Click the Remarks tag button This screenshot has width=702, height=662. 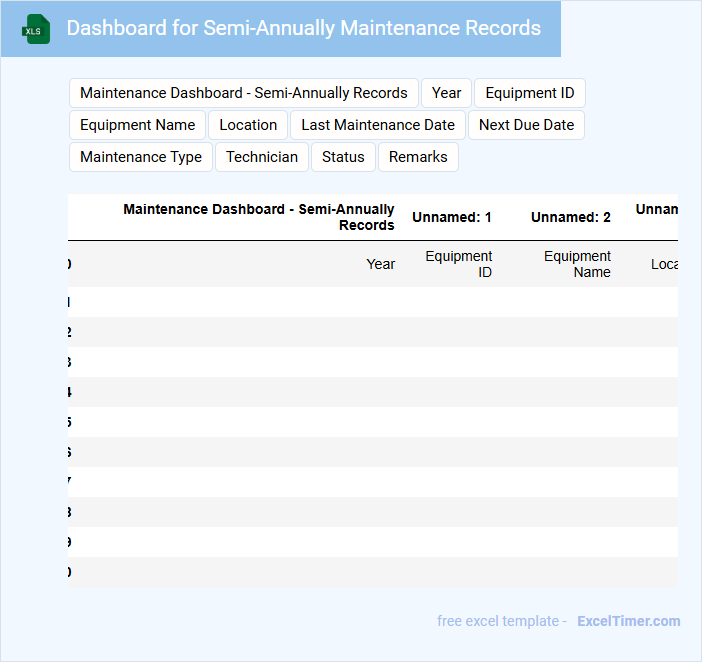(x=418, y=157)
